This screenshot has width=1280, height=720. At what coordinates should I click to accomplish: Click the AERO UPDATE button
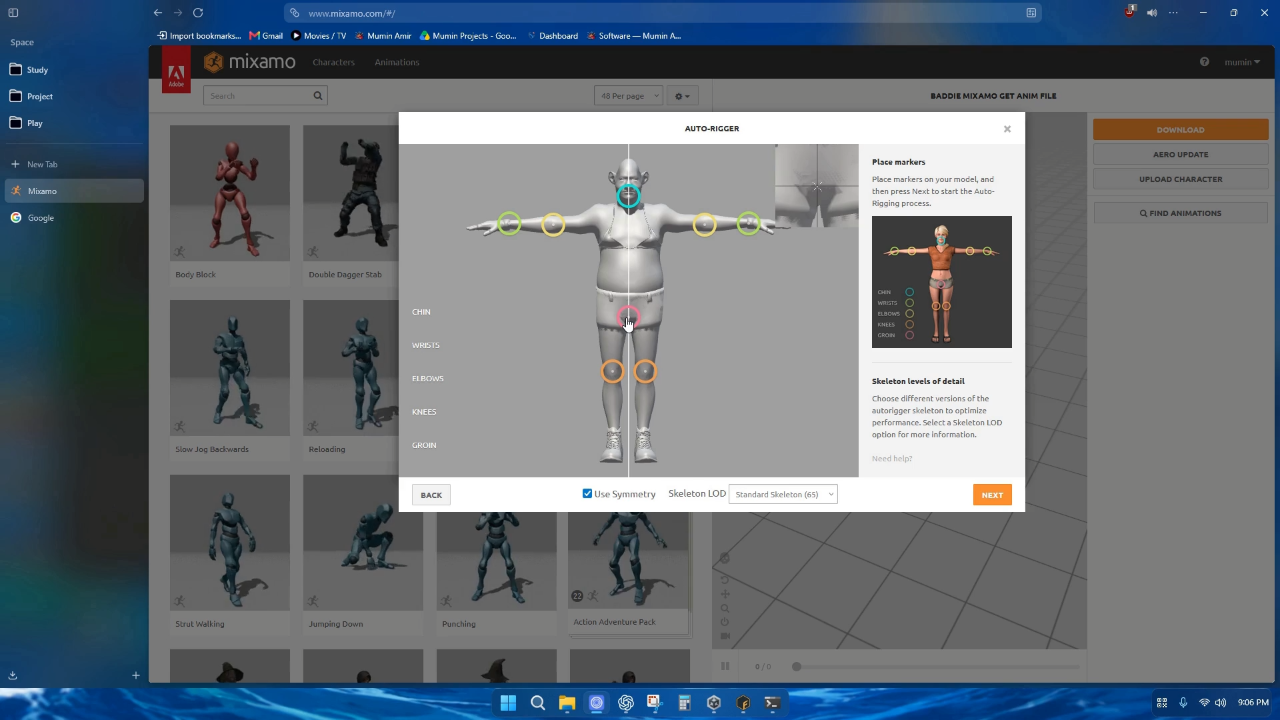pyautogui.click(x=1180, y=154)
